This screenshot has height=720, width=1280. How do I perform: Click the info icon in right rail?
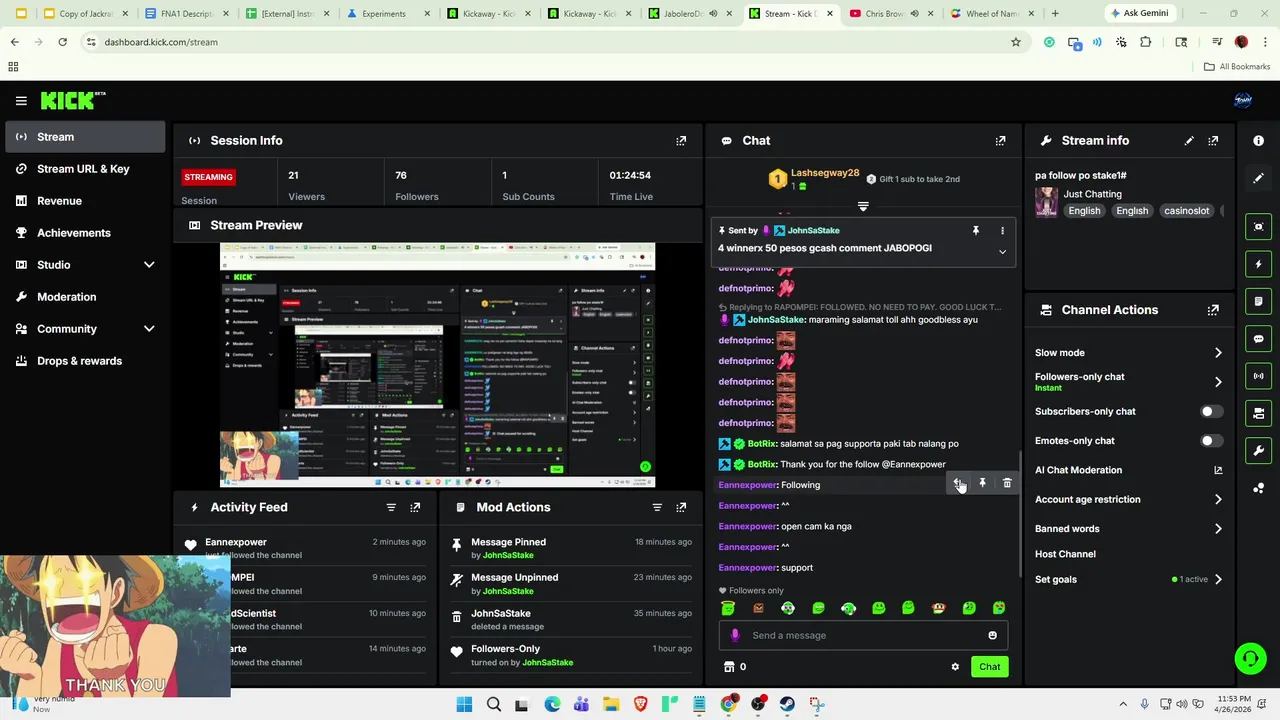point(1258,141)
